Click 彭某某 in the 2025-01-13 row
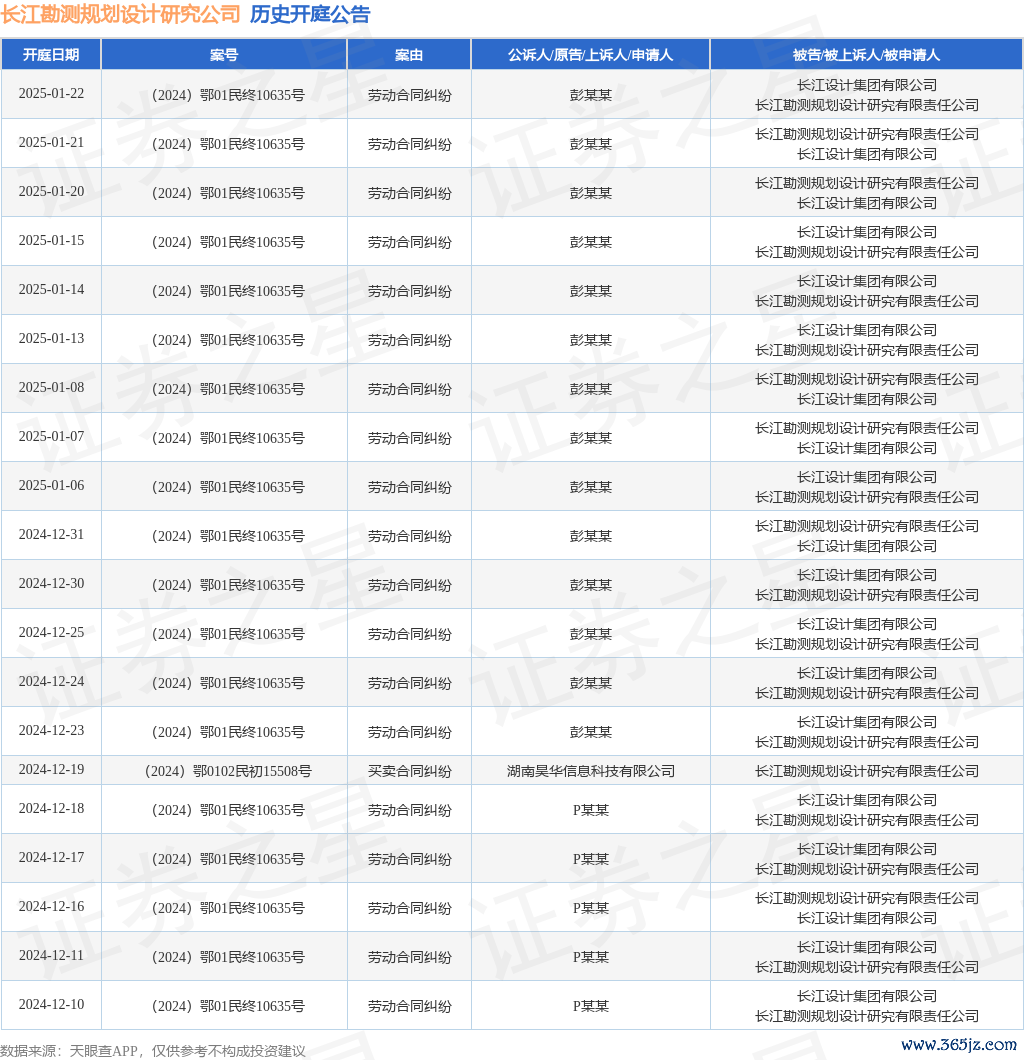This screenshot has width=1024, height=1060. click(591, 340)
